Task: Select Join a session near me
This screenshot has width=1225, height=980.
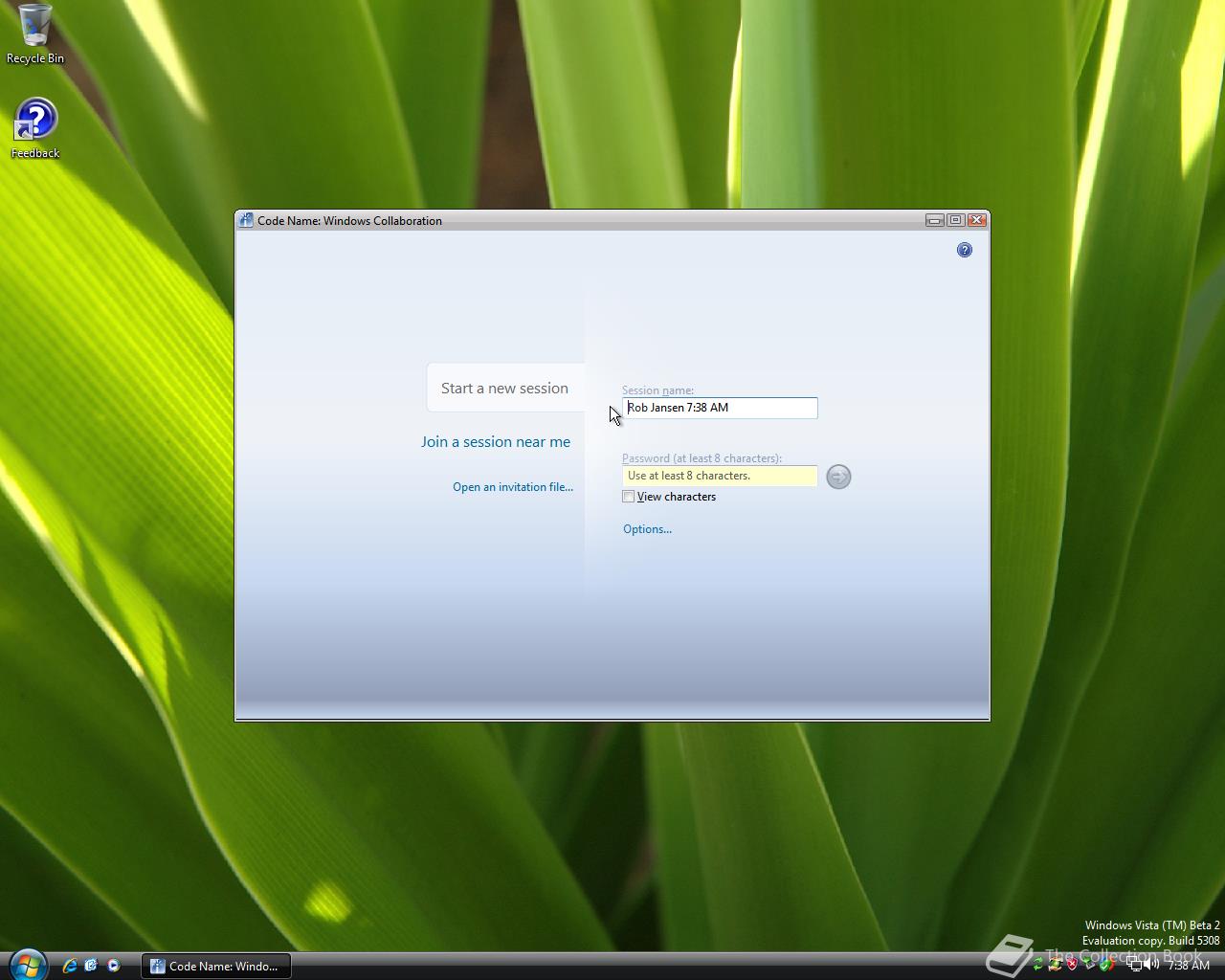Action: (496, 441)
